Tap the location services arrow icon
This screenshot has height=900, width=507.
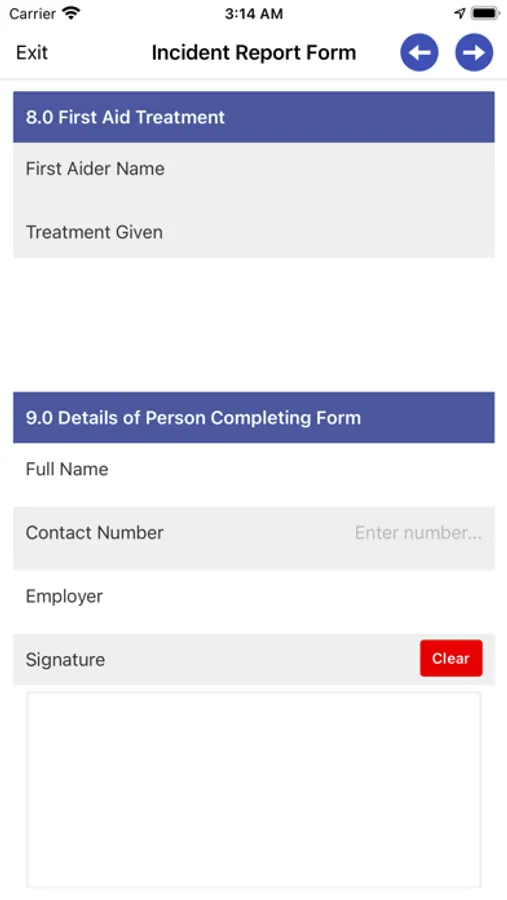pyautogui.click(x=459, y=13)
